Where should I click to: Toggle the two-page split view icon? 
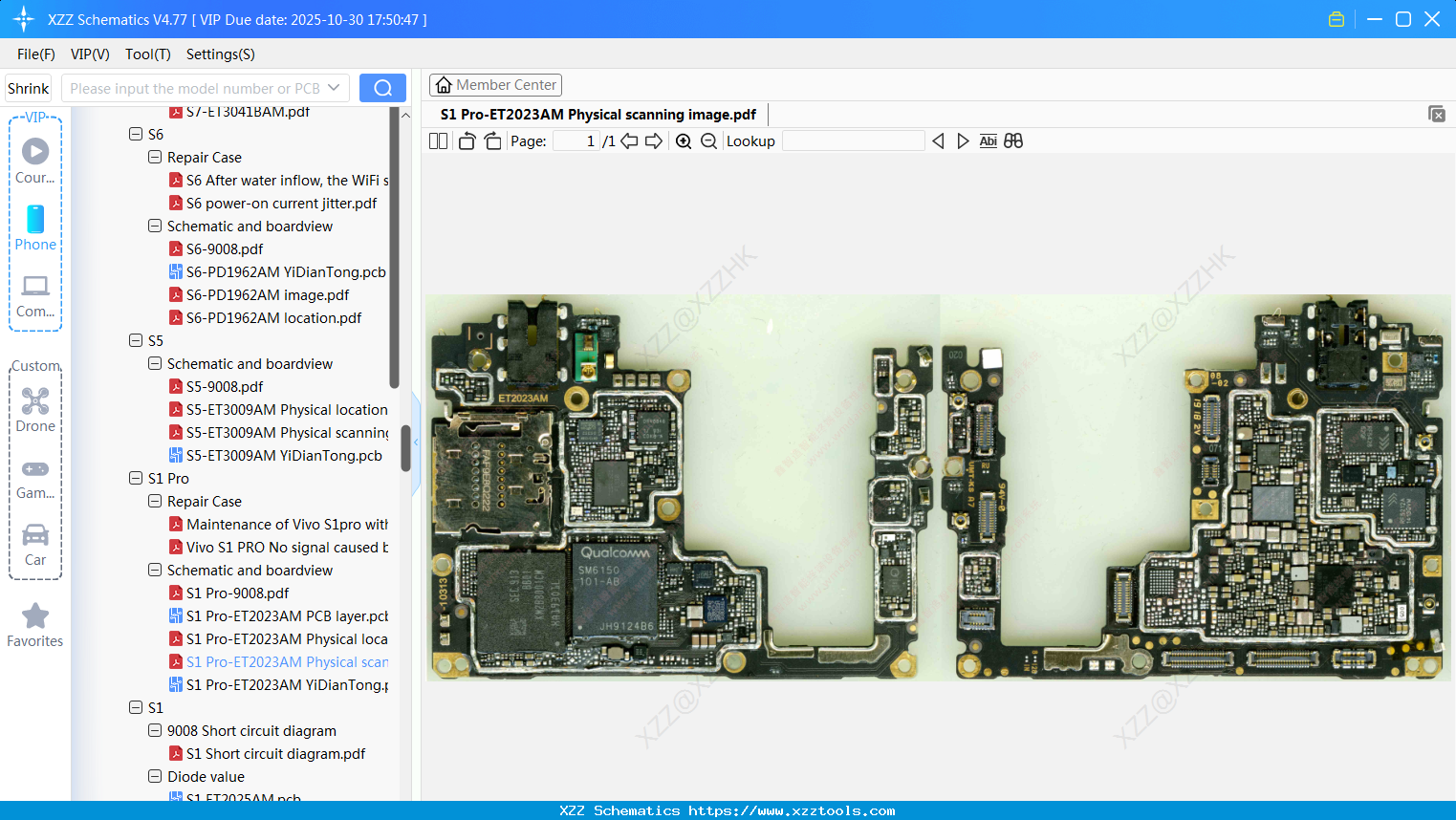(x=438, y=141)
